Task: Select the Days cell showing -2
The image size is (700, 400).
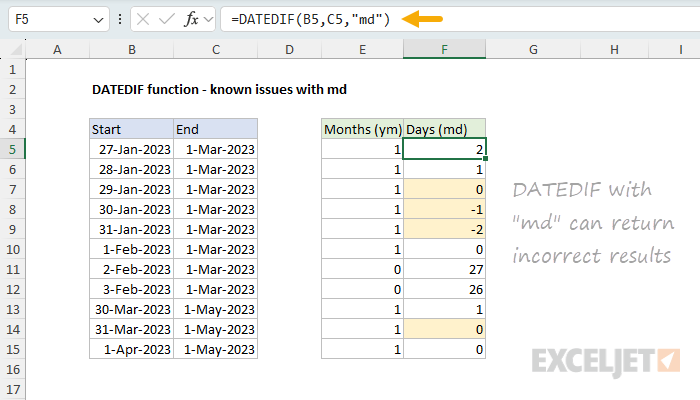Action: pos(444,229)
